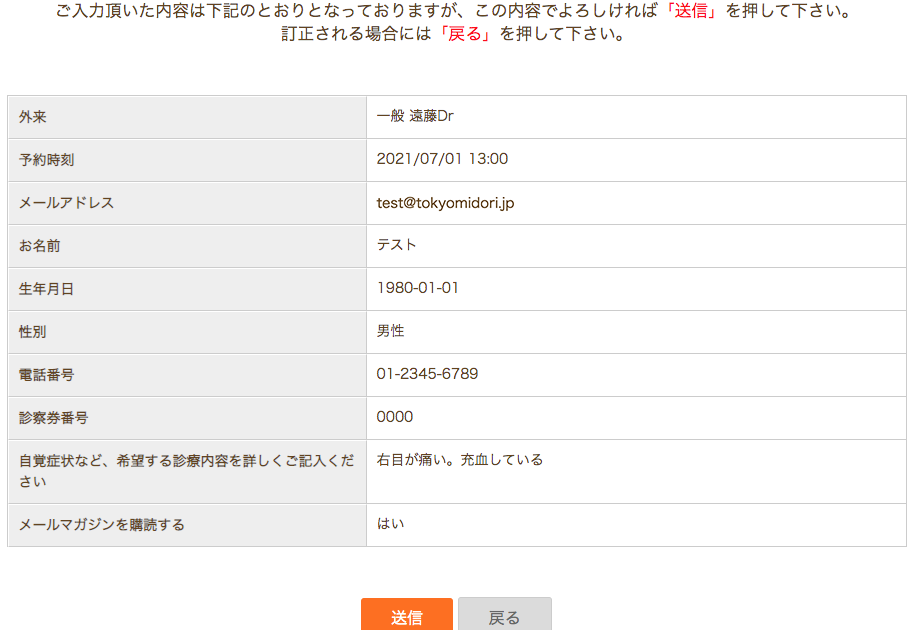This screenshot has width=916, height=630.
Task: Click the phone number 01-2345-6789
Action: pyautogui.click(x=427, y=374)
